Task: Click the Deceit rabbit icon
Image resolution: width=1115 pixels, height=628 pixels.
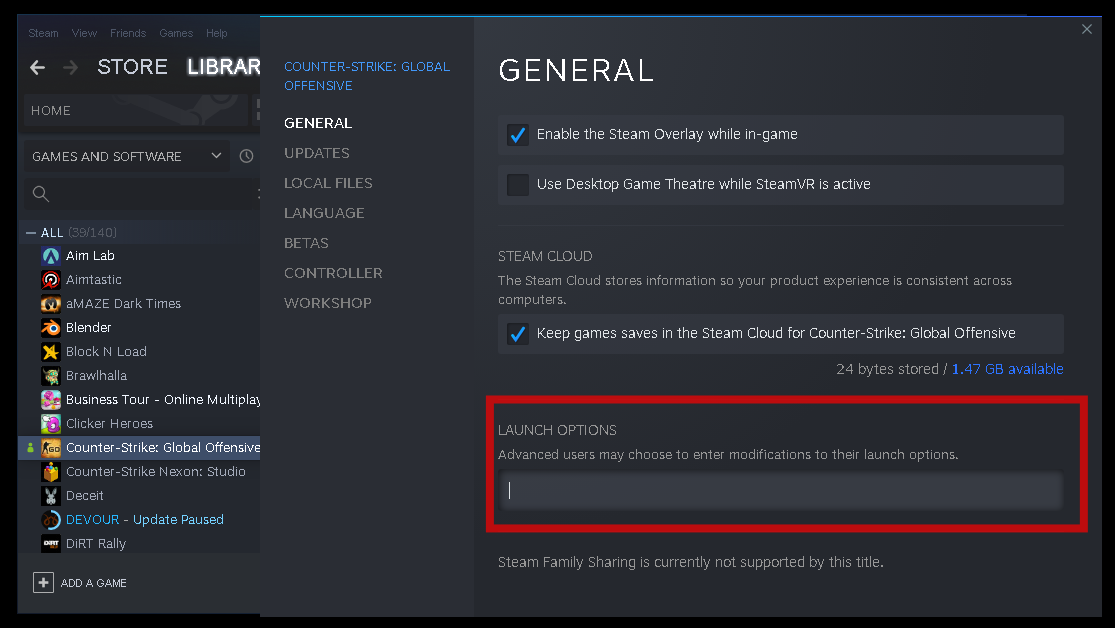Action: [51, 496]
